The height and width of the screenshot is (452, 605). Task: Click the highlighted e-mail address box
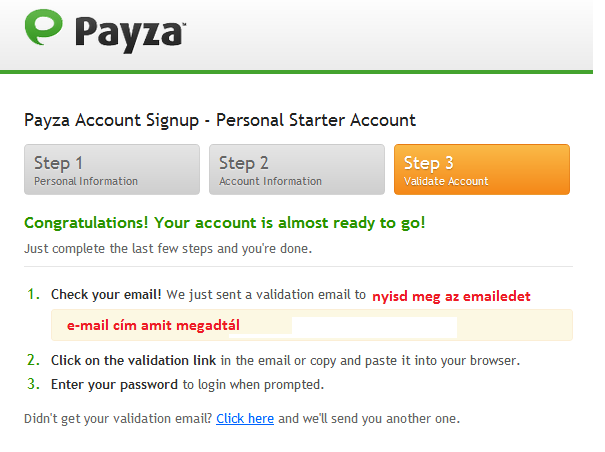[x=312, y=325]
